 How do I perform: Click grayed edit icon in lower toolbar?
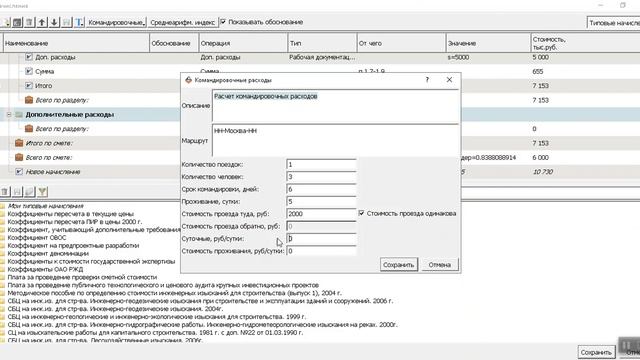[29, 191]
